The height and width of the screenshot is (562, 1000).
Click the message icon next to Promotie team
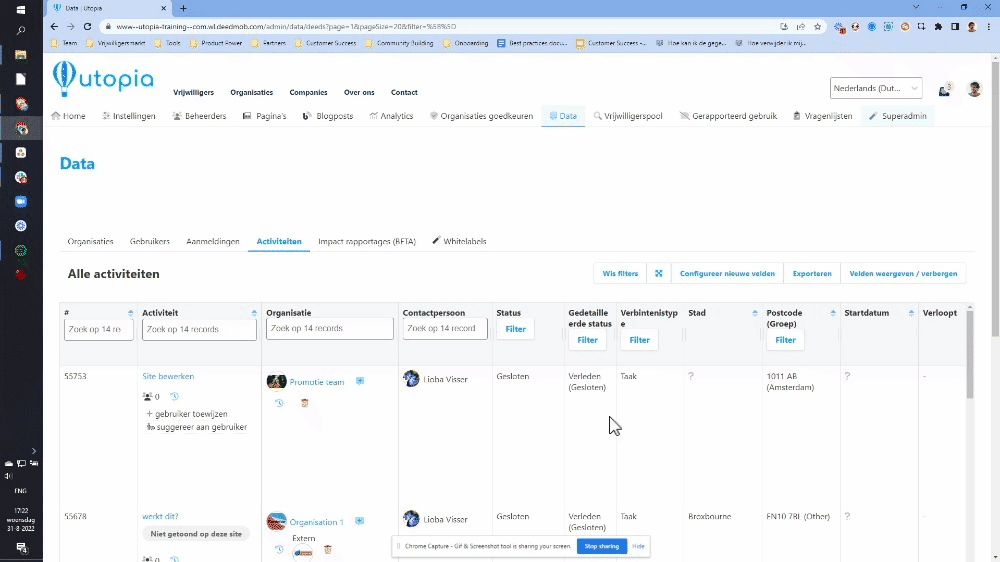pyautogui.click(x=360, y=381)
